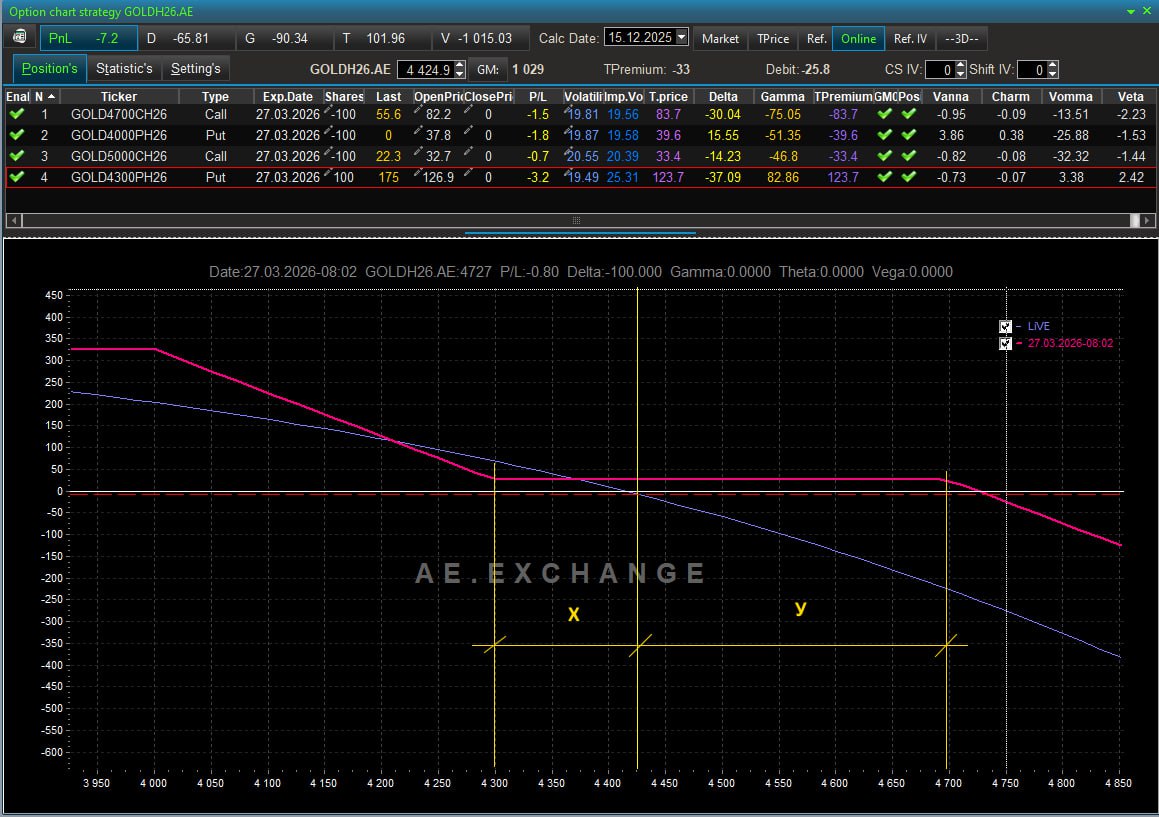
Task: Open the window menu arrow in title bar
Action: [x=1131, y=11]
